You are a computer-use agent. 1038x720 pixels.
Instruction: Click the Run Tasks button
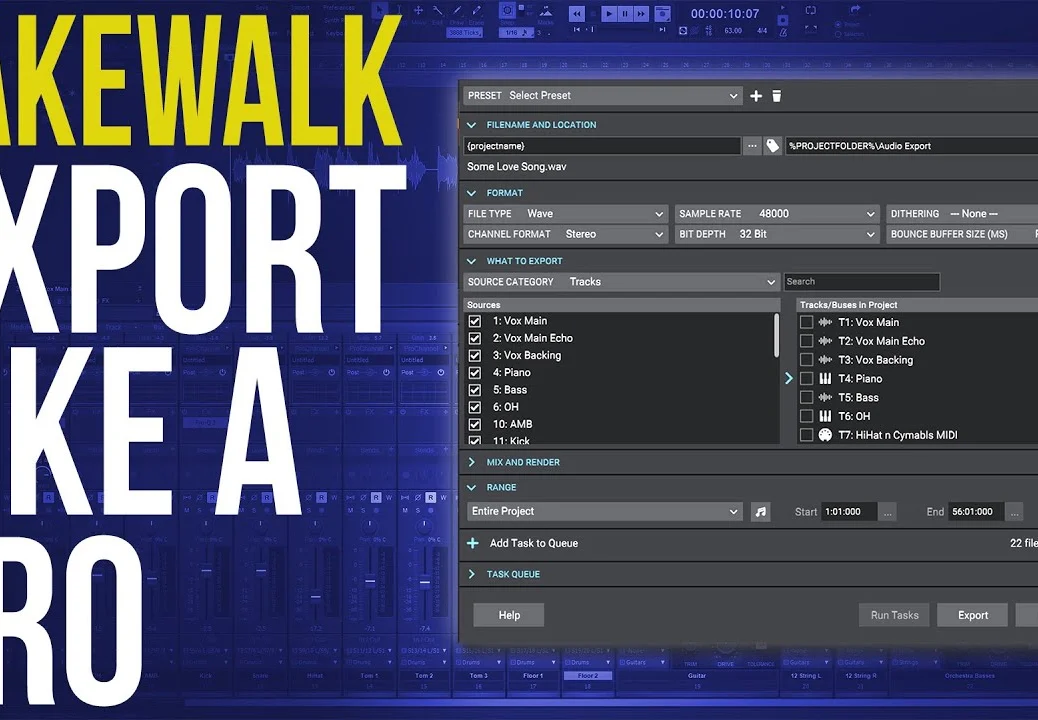pos(894,615)
